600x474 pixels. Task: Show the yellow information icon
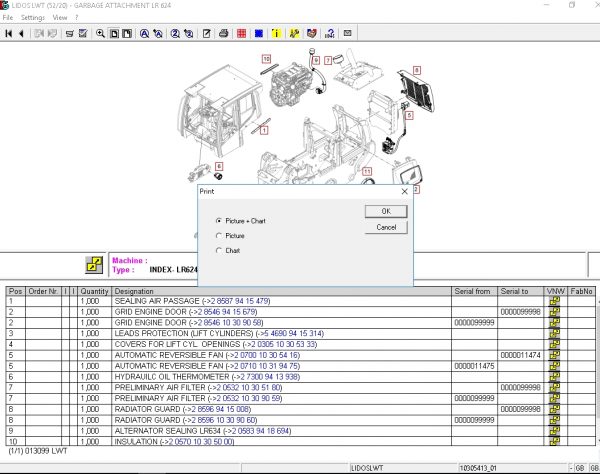[276, 34]
